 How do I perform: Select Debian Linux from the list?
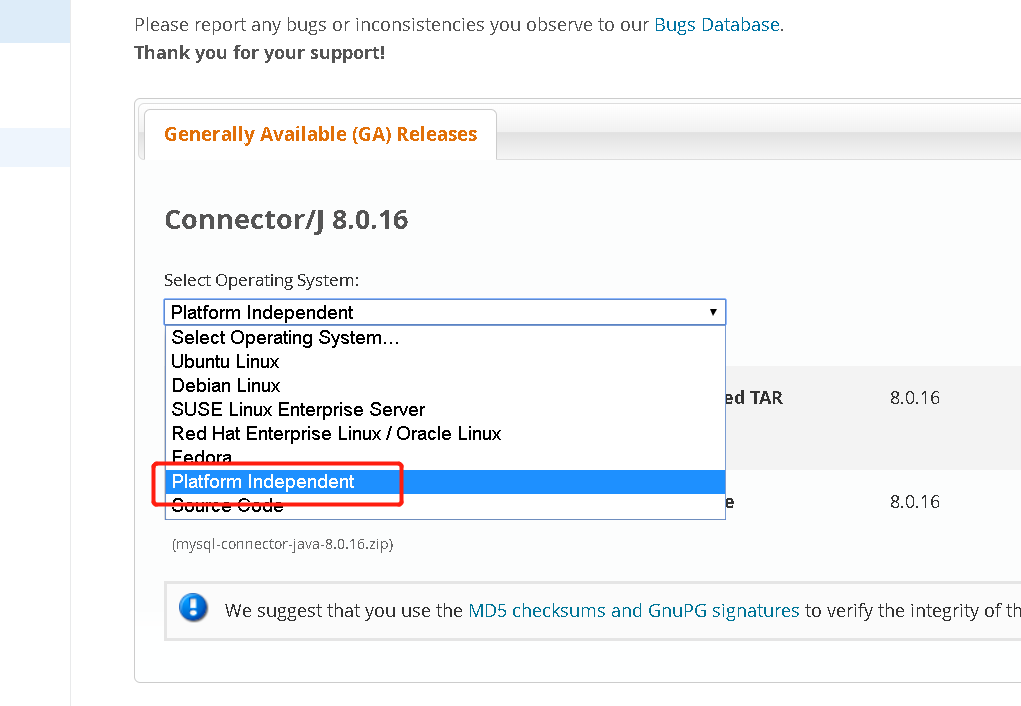(445, 386)
